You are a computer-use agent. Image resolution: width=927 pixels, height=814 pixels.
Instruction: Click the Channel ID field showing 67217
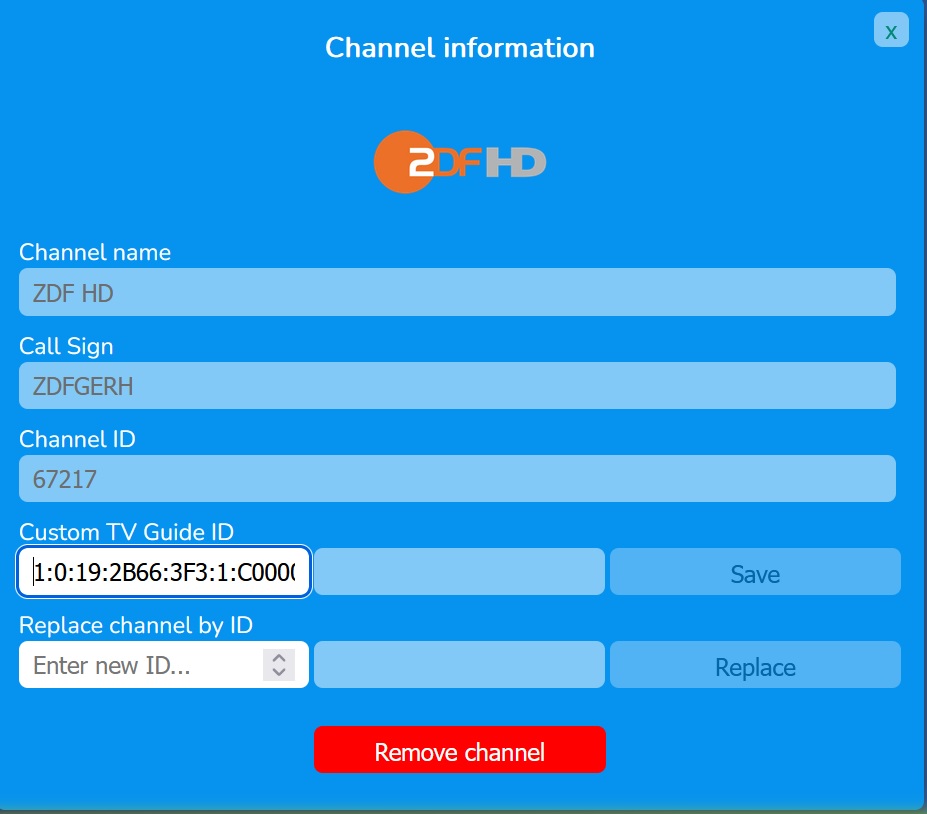click(457, 479)
